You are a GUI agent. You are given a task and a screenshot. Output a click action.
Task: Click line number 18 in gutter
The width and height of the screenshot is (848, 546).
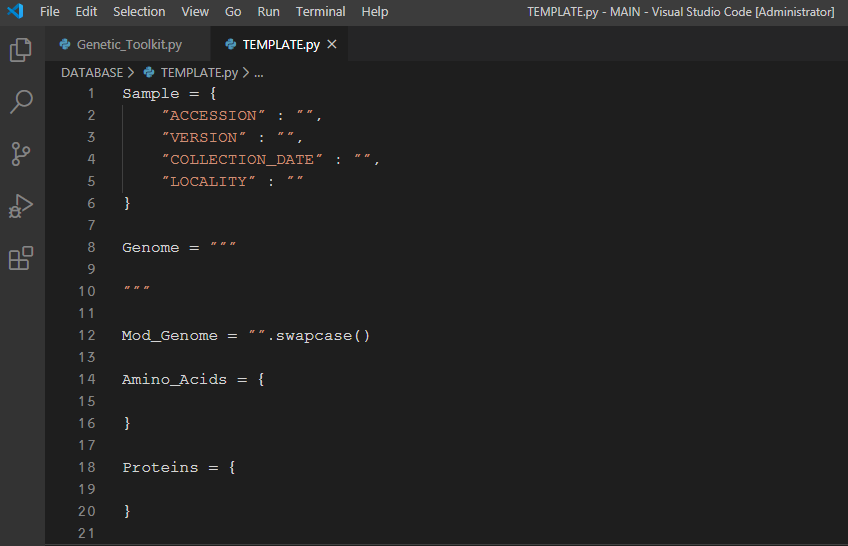[x=87, y=468]
